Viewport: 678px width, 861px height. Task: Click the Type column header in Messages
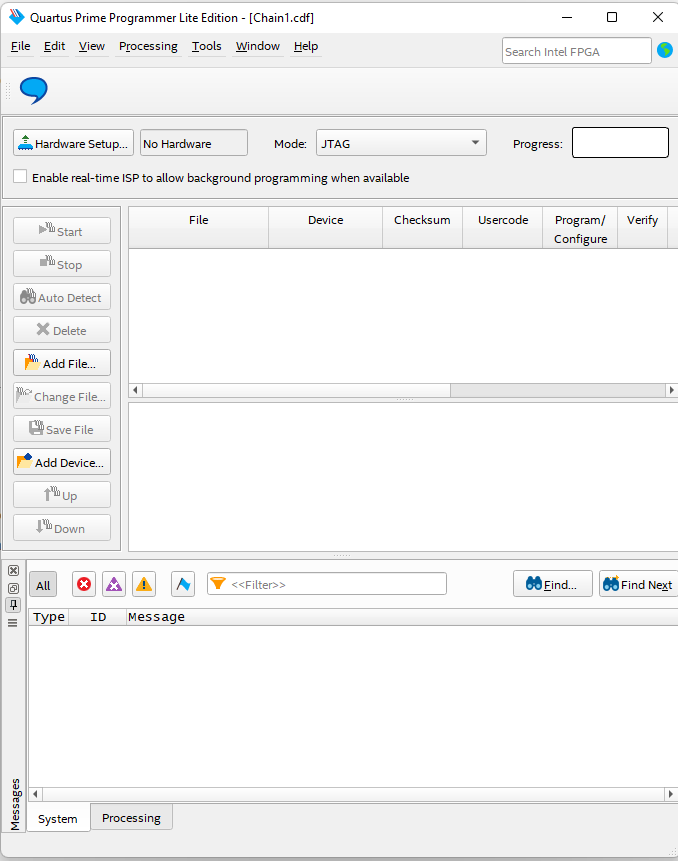point(49,617)
